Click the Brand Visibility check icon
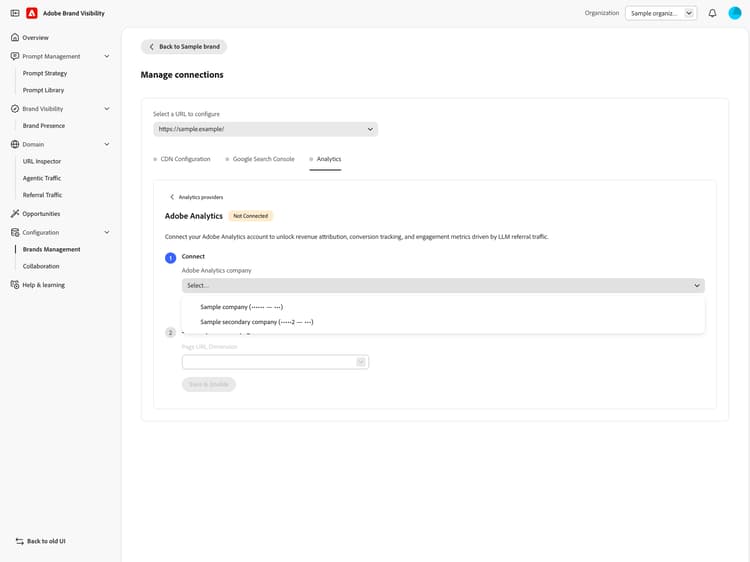This screenshot has width=750, height=562. pos(15,109)
